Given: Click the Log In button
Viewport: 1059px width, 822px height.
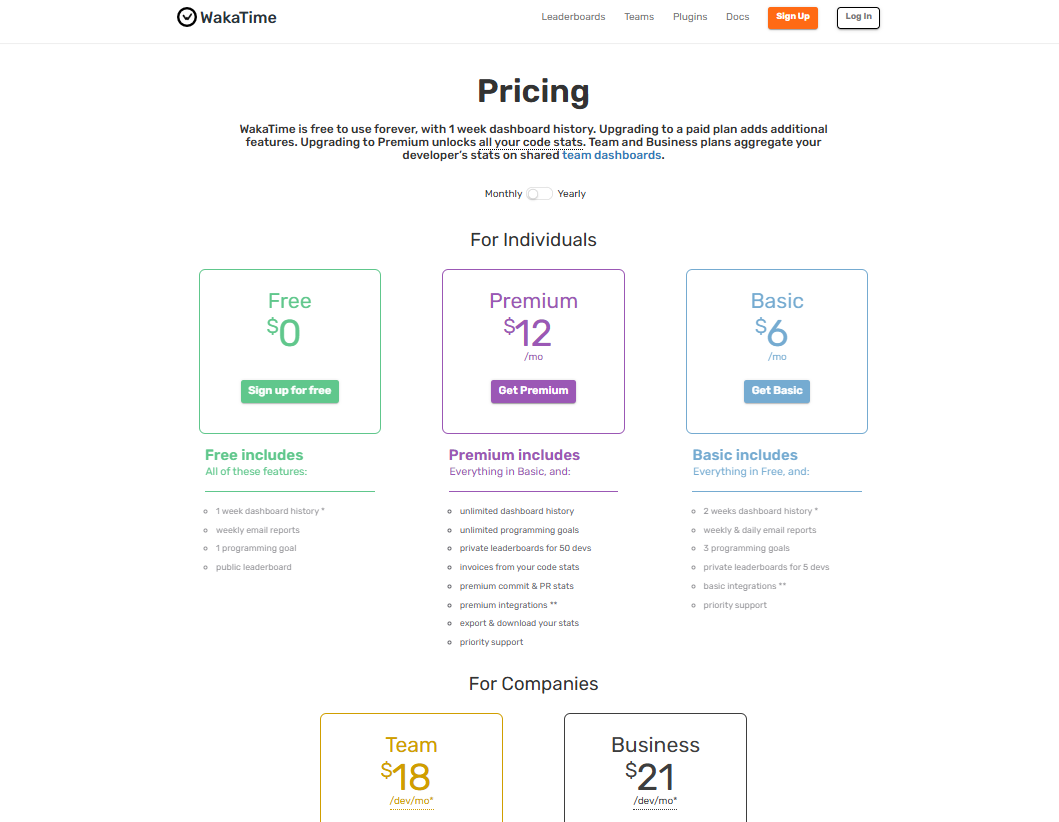Looking at the screenshot, I should click(x=857, y=17).
